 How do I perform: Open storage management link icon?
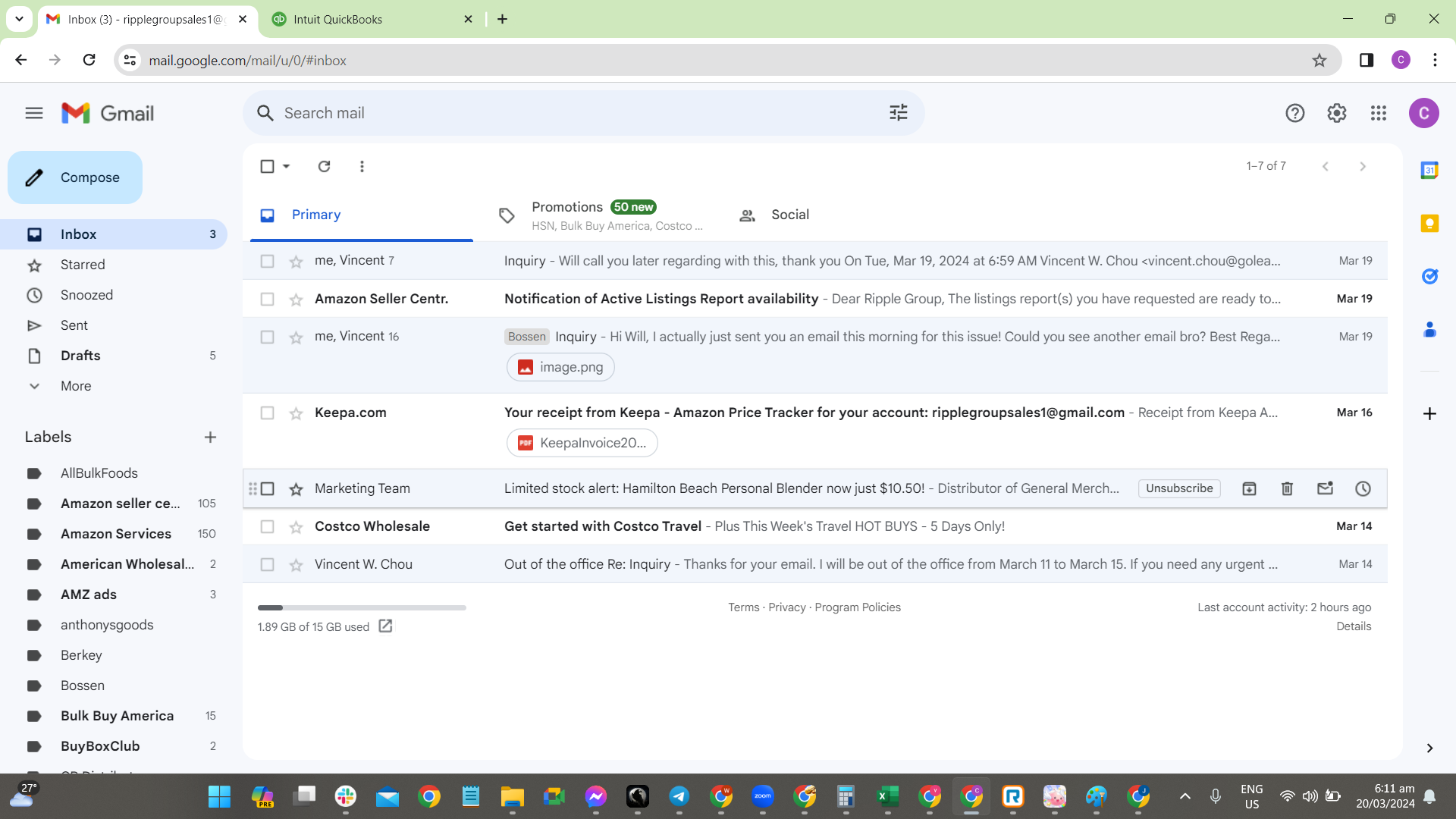click(385, 626)
